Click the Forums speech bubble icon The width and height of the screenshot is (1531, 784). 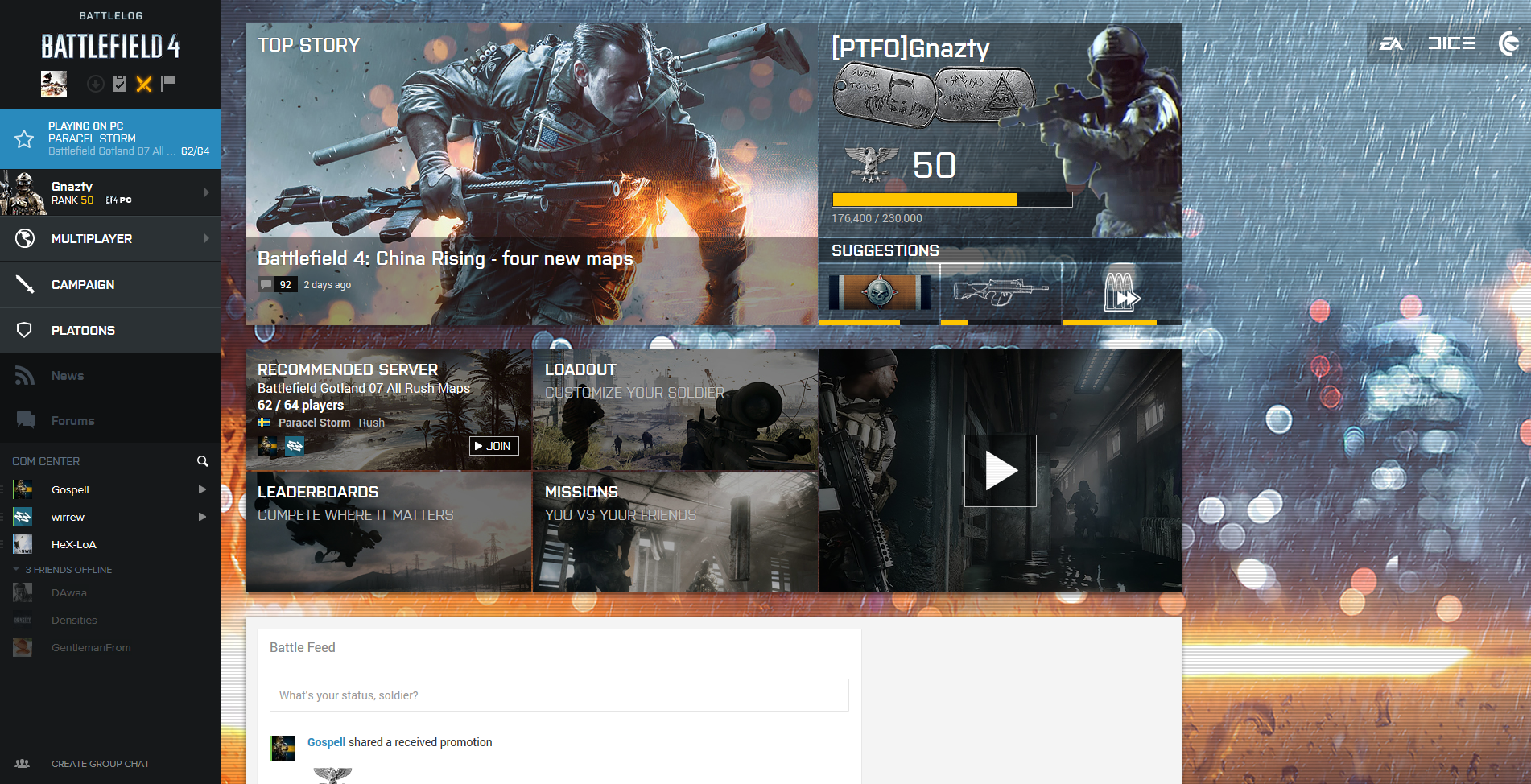pyautogui.click(x=25, y=420)
